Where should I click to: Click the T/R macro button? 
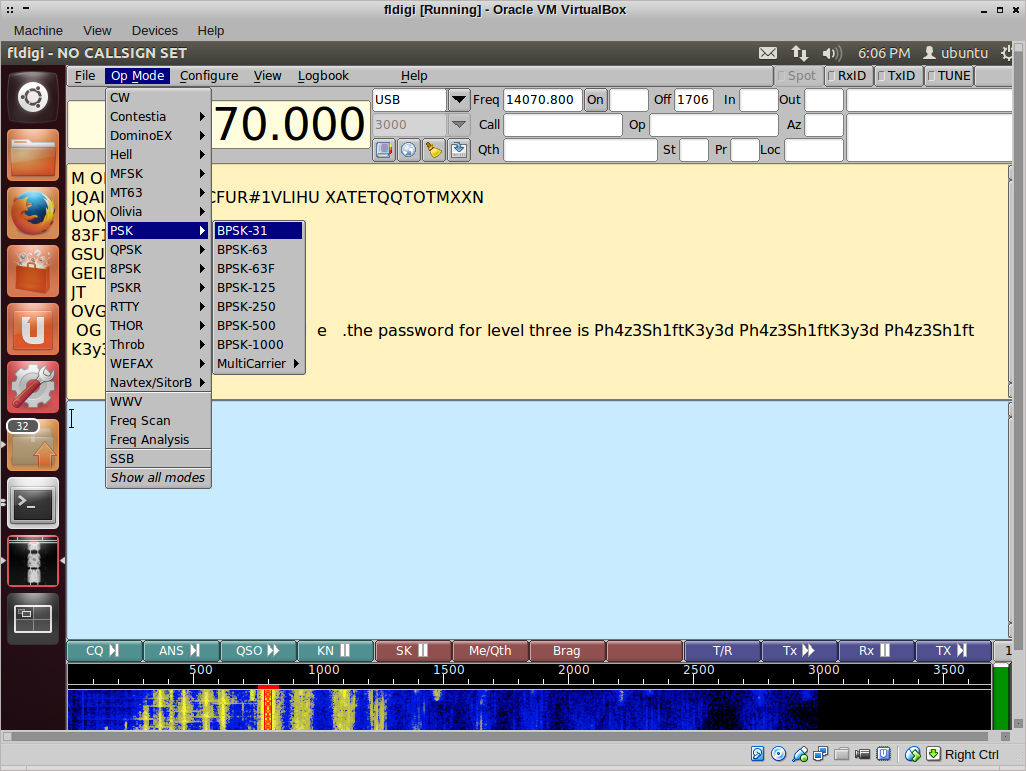[722, 651]
